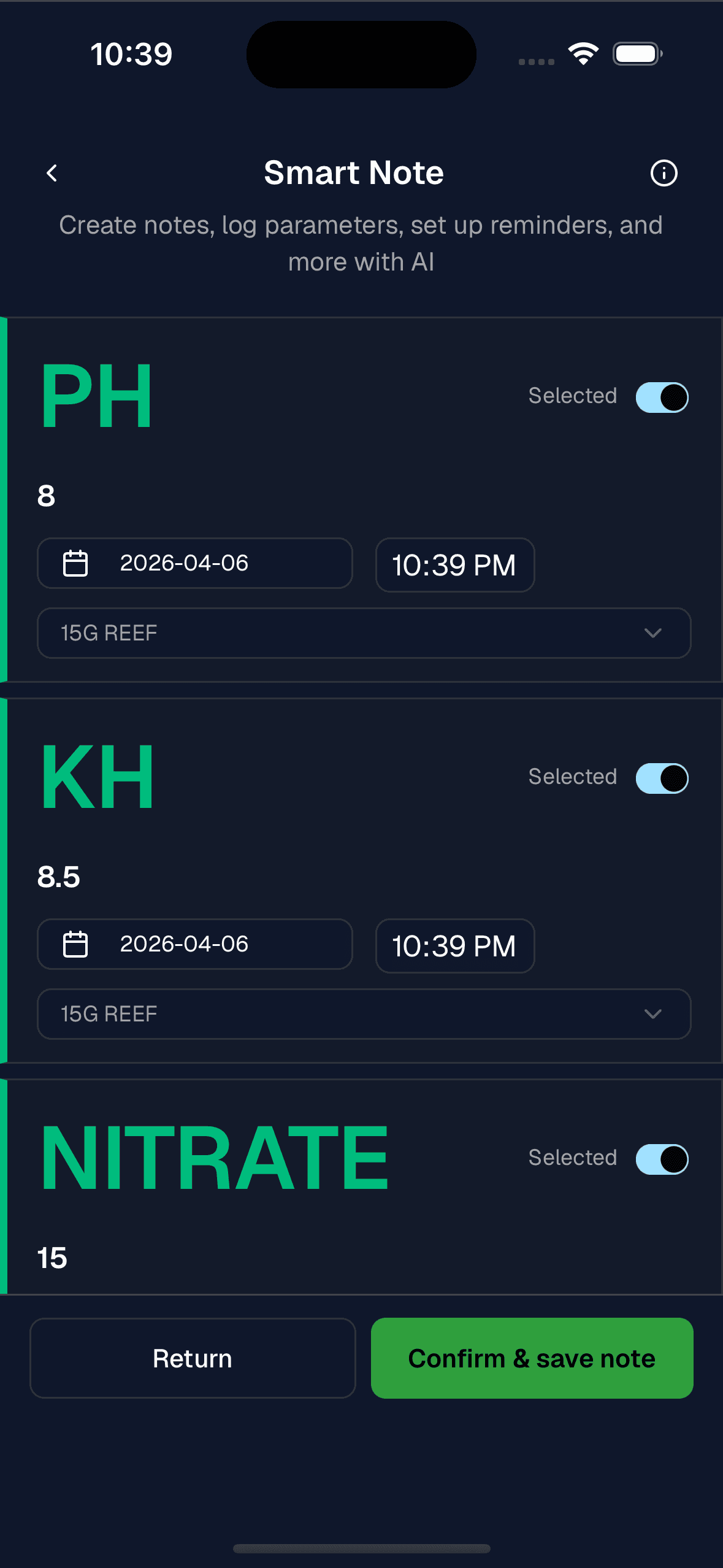Tap the PH value 8
Screen dimensions: 723x1568
(x=47, y=496)
